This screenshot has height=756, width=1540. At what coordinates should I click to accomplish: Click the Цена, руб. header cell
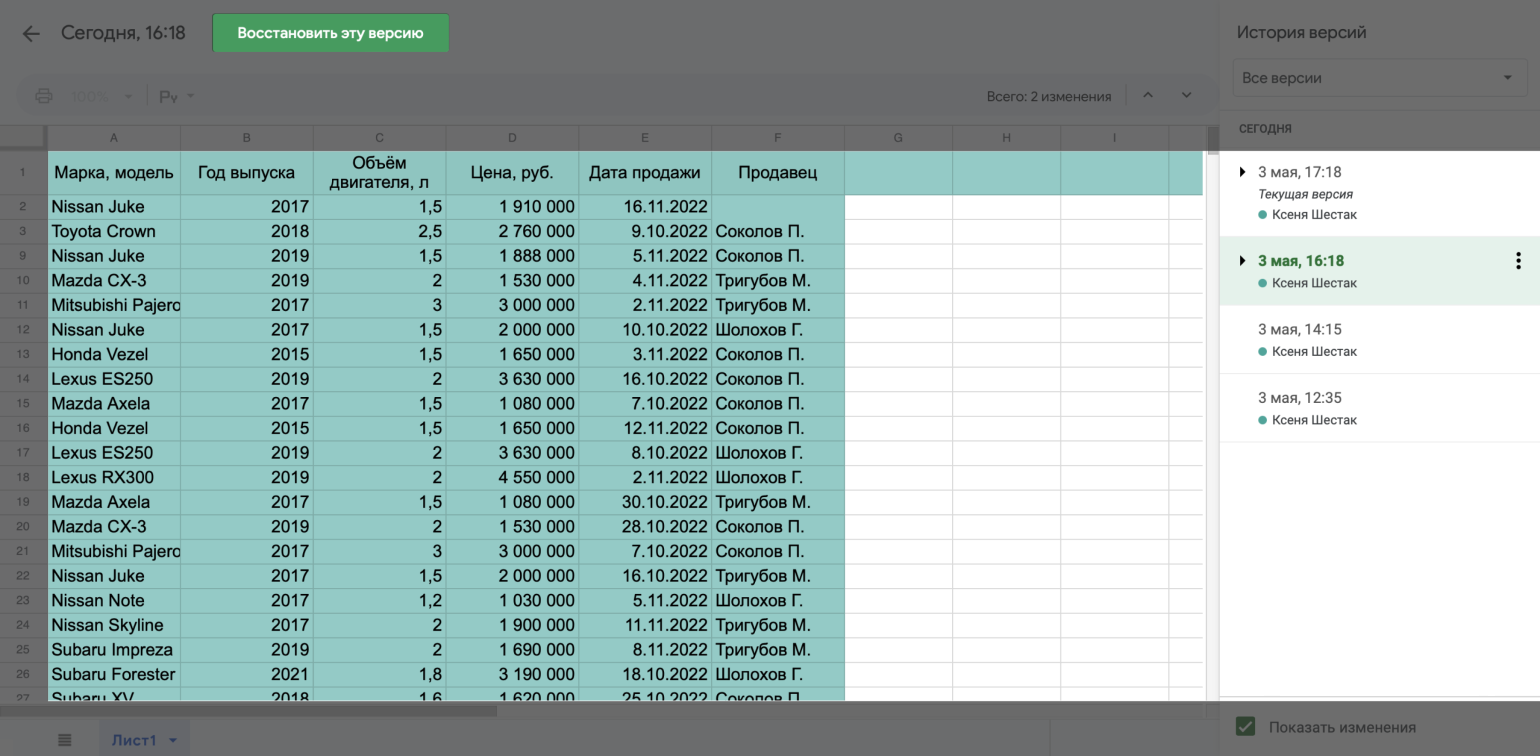tap(512, 173)
